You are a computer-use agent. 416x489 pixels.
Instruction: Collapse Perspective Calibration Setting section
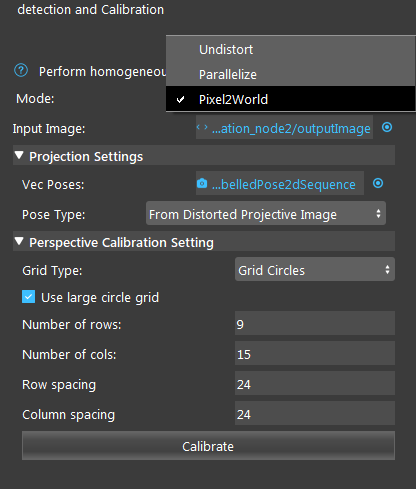tap(19, 241)
